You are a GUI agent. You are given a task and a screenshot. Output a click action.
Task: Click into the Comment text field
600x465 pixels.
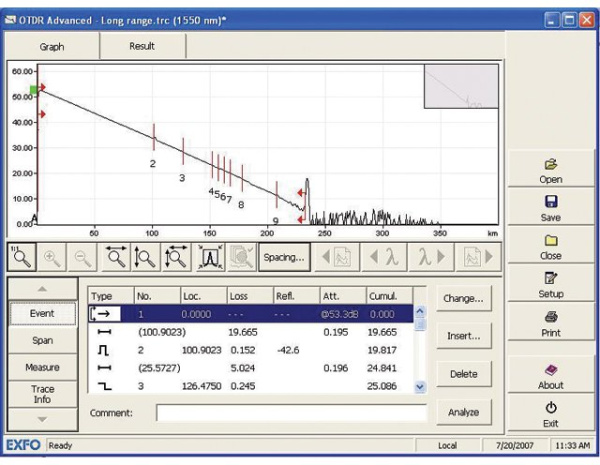pyautogui.click(x=290, y=412)
